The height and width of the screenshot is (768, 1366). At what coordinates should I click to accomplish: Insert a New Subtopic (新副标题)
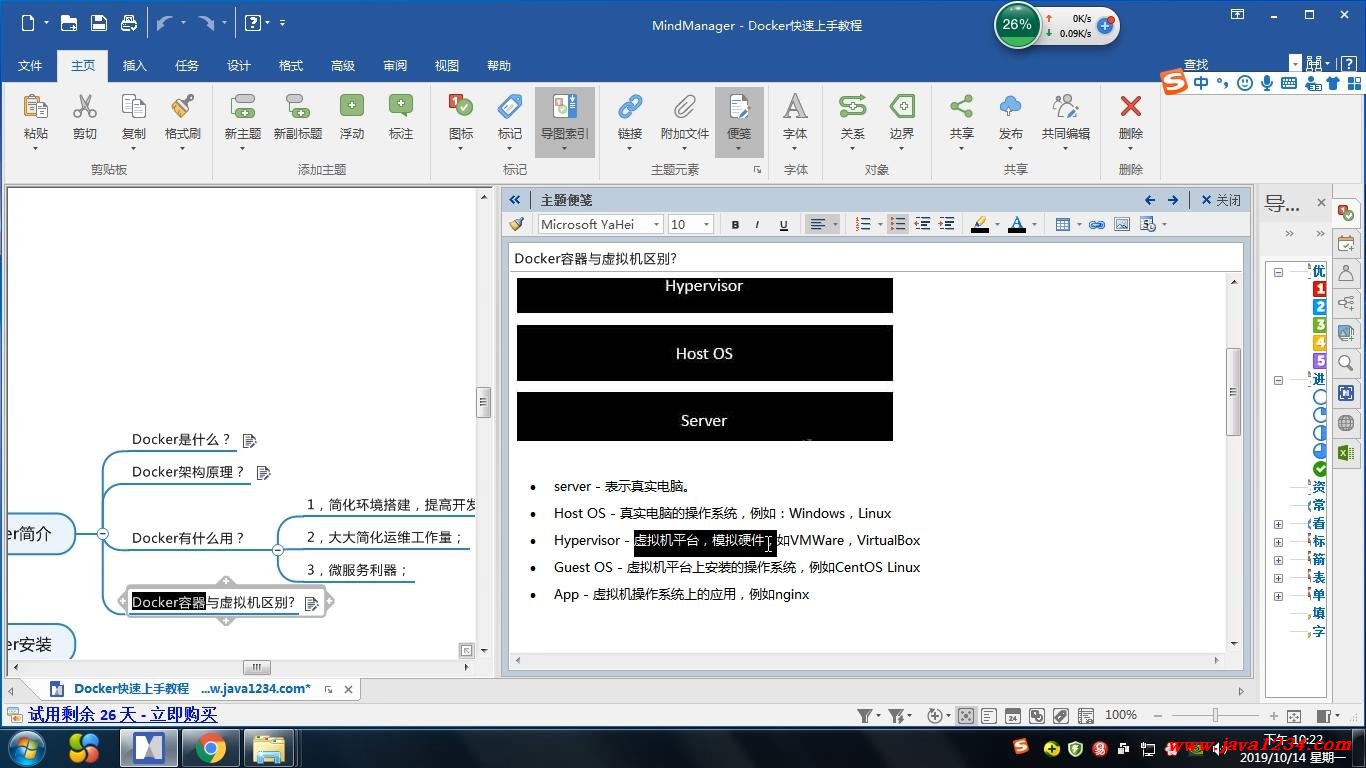[x=297, y=107]
